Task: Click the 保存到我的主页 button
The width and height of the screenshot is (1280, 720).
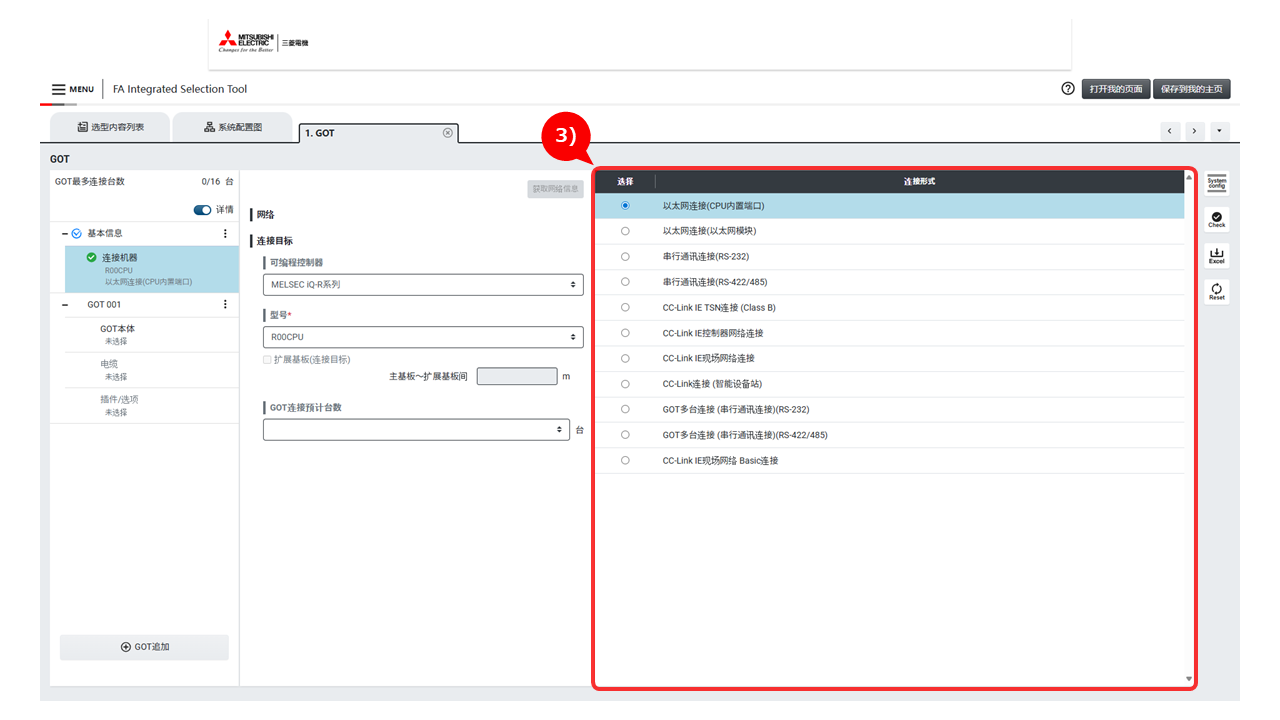Action: click(1191, 89)
